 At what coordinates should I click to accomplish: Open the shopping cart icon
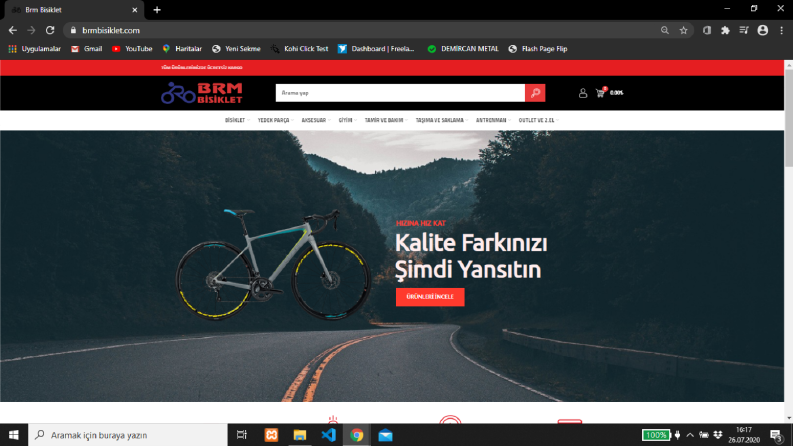(x=600, y=93)
